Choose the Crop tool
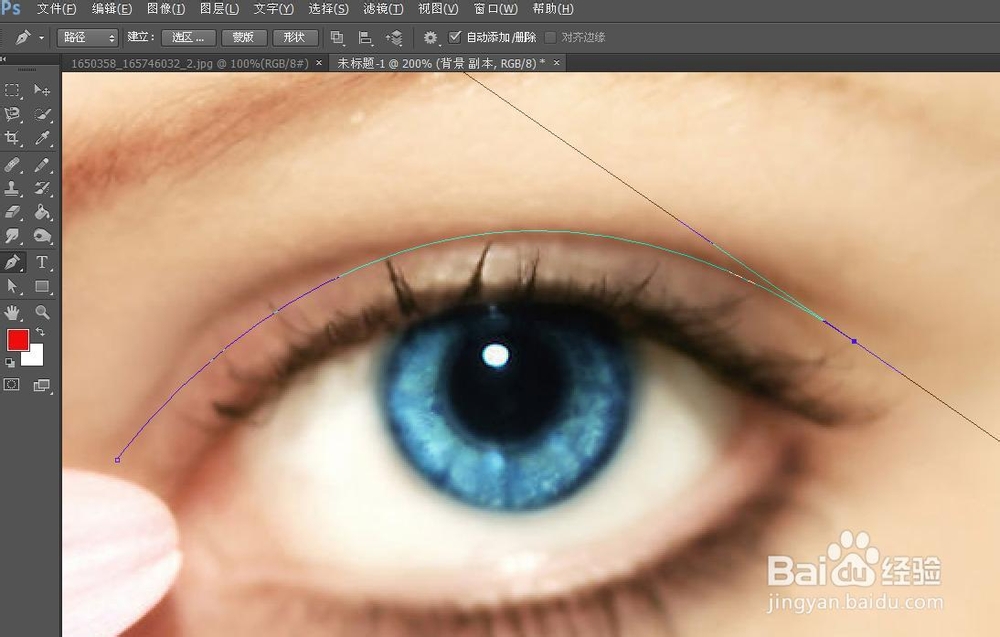The image size is (1000, 637). [13, 137]
